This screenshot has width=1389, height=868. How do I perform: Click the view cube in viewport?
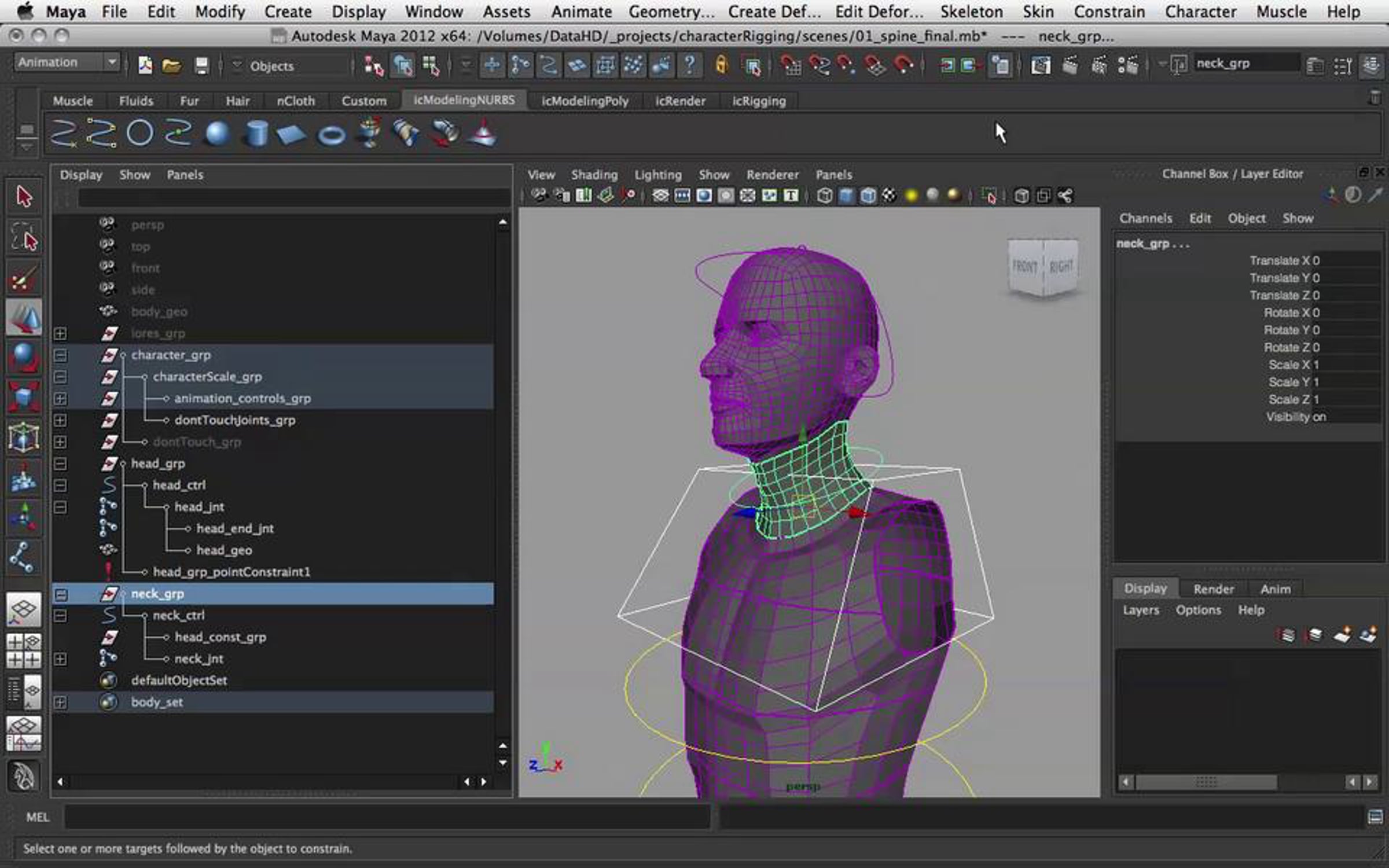[x=1043, y=267]
